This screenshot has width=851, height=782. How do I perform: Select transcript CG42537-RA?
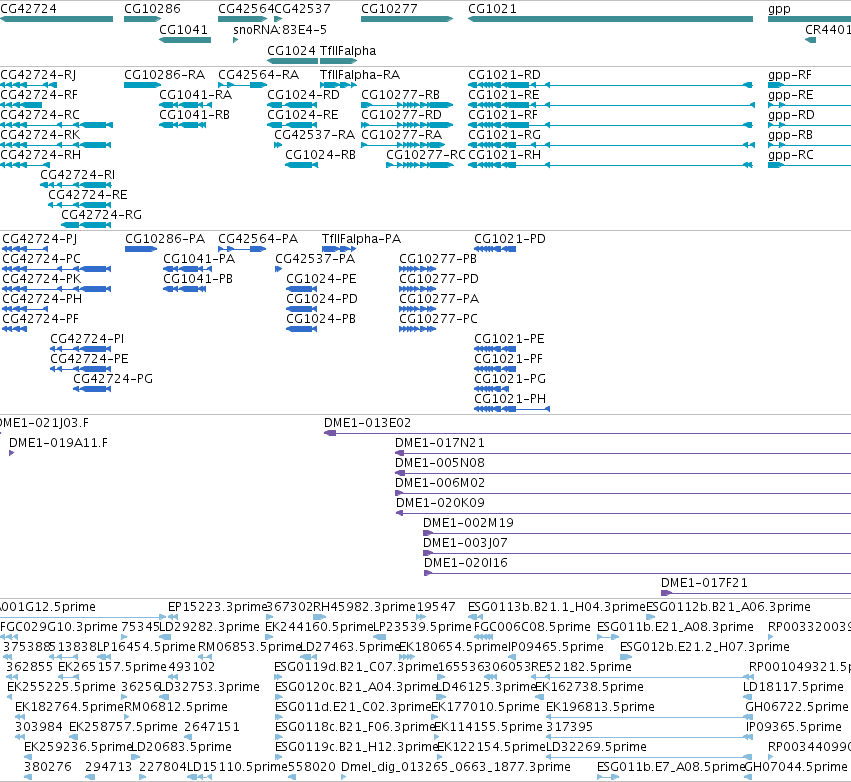[278, 145]
